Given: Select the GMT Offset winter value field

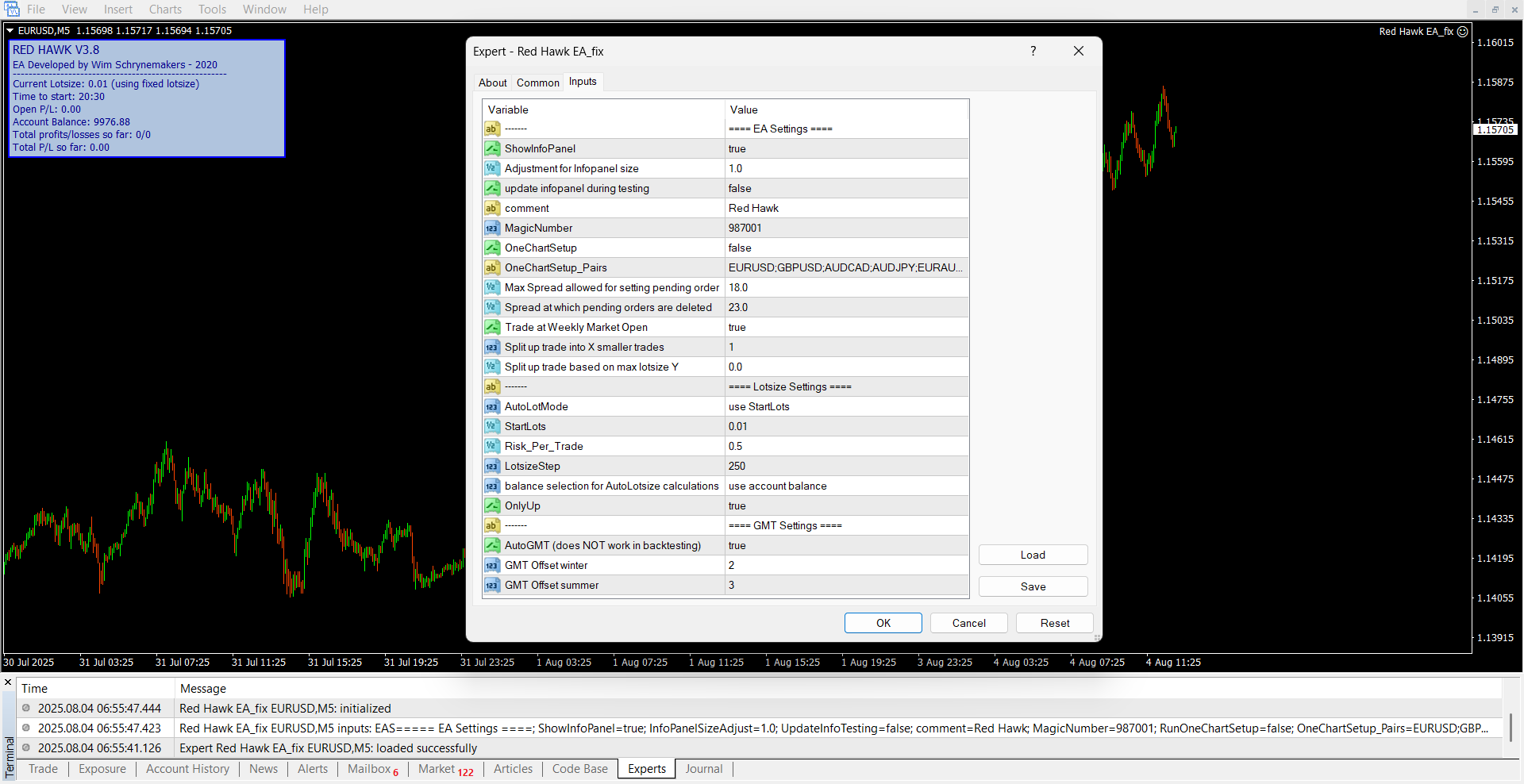Looking at the screenshot, I should click(846, 565).
